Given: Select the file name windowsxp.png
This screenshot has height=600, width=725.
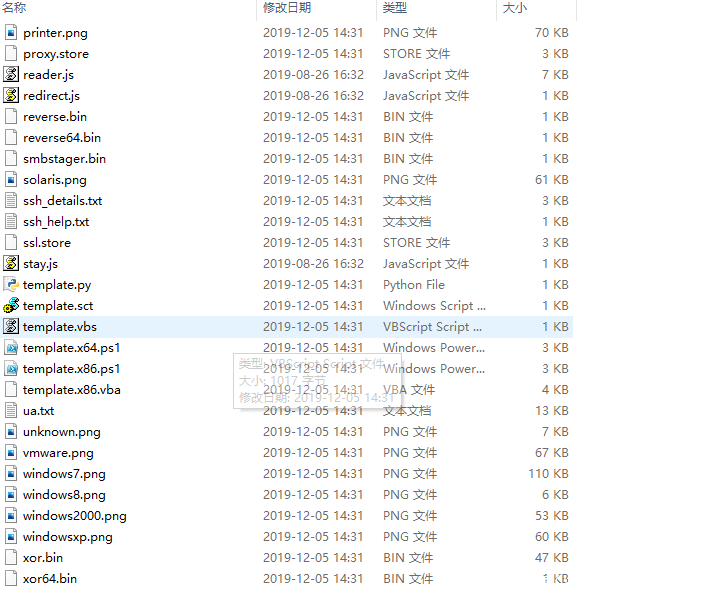Looking at the screenshot, I should pyautogui.click(x=68, y=537).
